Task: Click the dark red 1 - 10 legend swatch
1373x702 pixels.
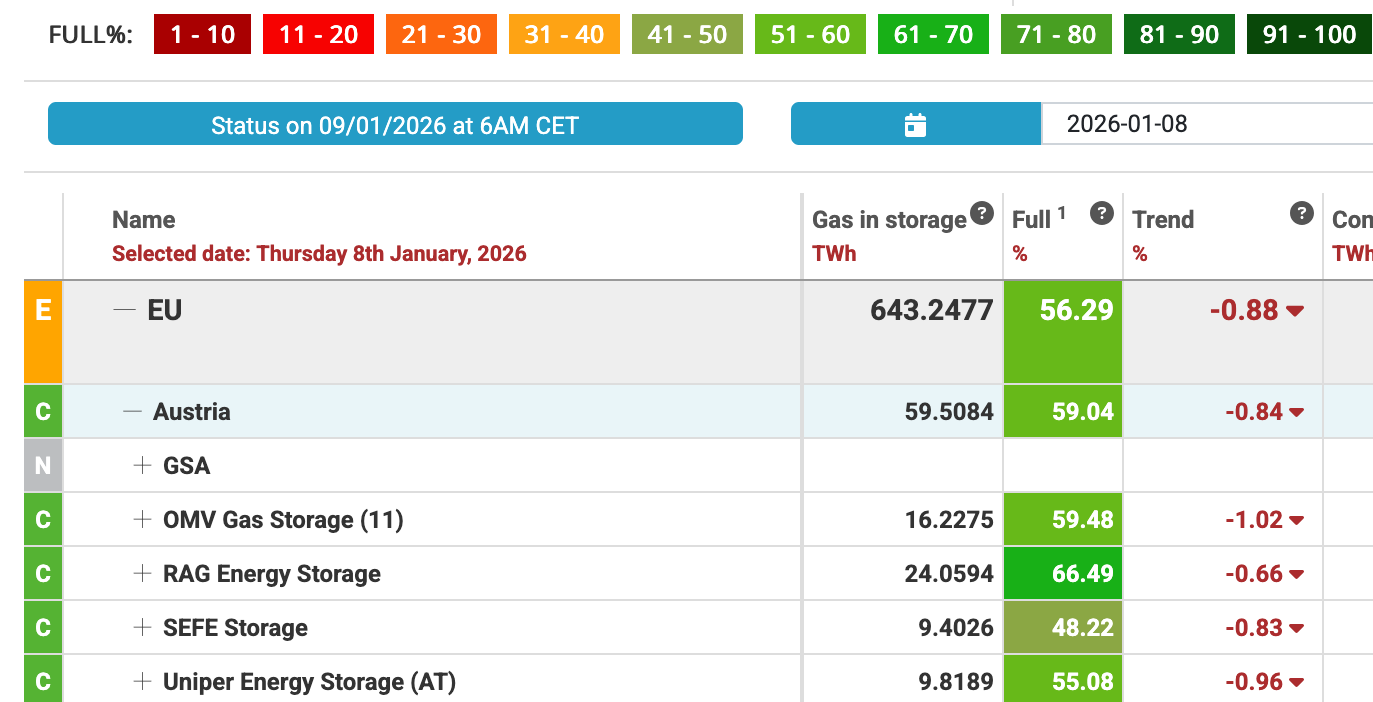Action: point(202,35)
